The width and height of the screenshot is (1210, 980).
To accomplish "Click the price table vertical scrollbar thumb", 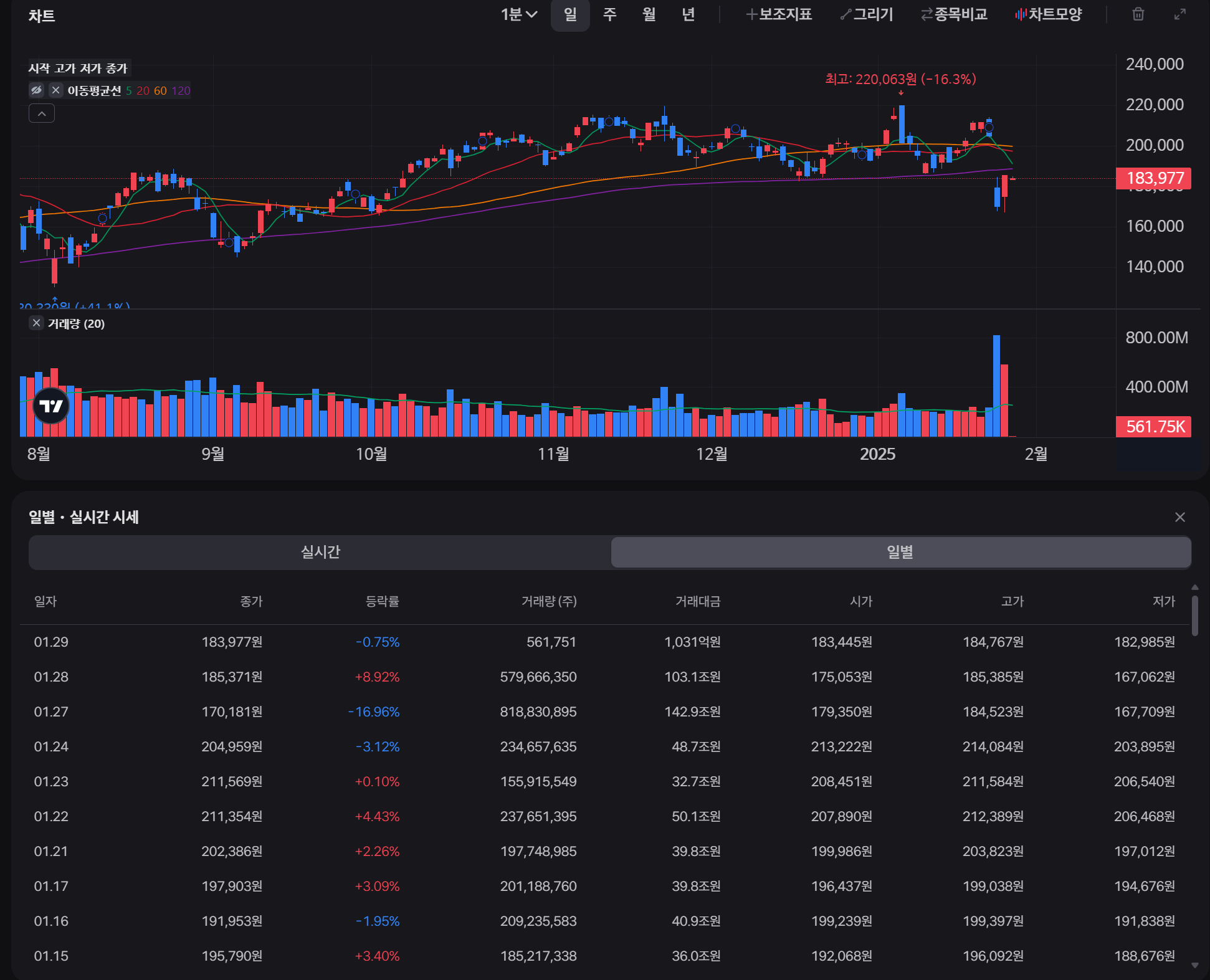I will pyautogui.click(x=1194, y=616).
